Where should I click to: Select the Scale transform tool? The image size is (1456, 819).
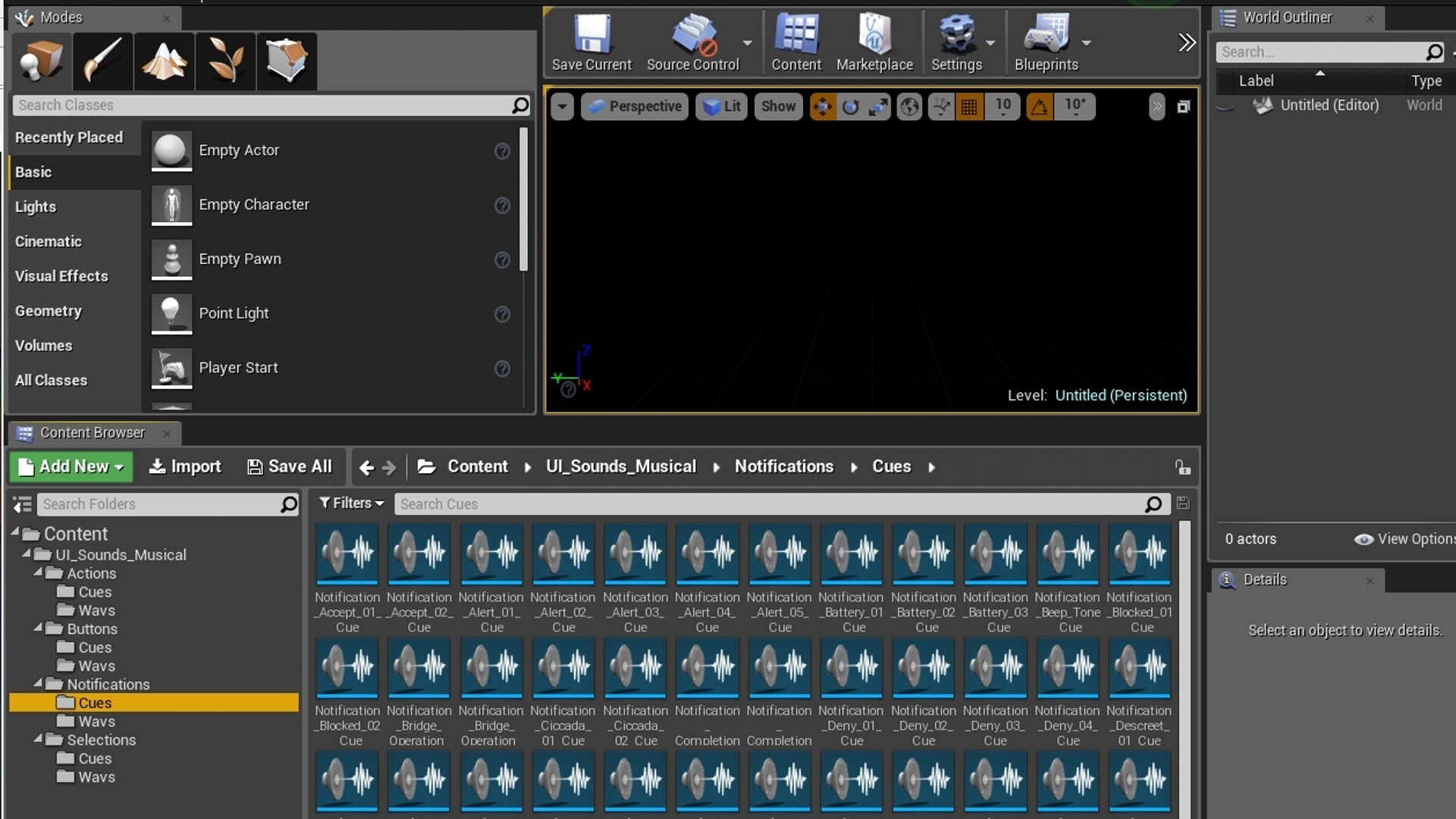point(877,107)
